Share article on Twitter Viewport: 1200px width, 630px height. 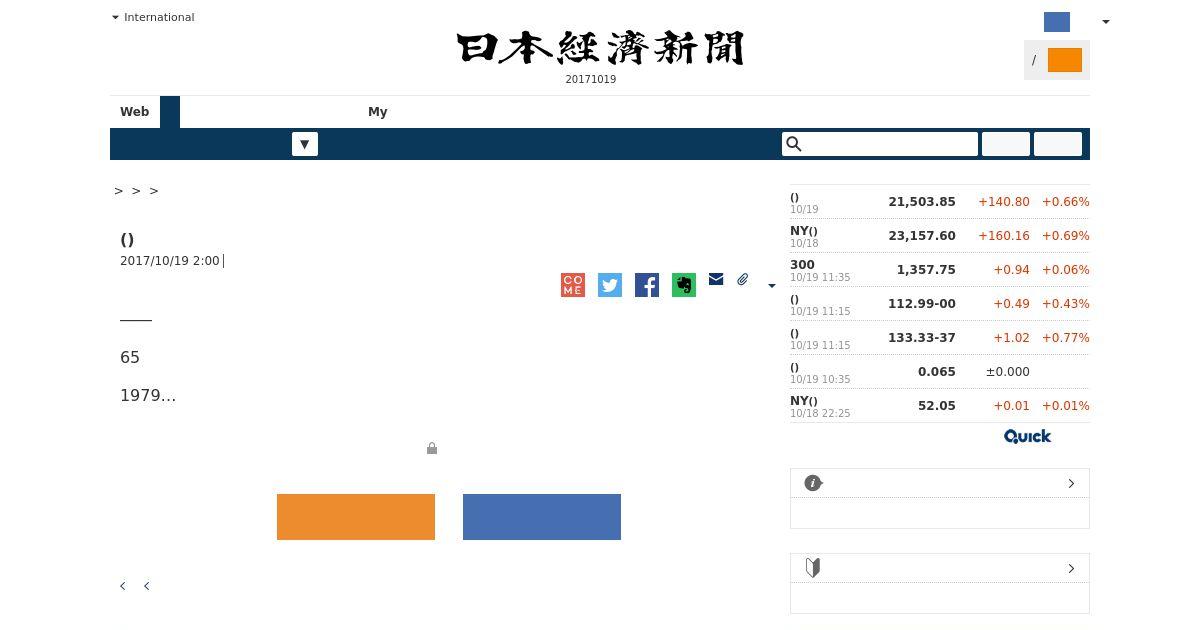pyautogui.click(x=610, y=285)
